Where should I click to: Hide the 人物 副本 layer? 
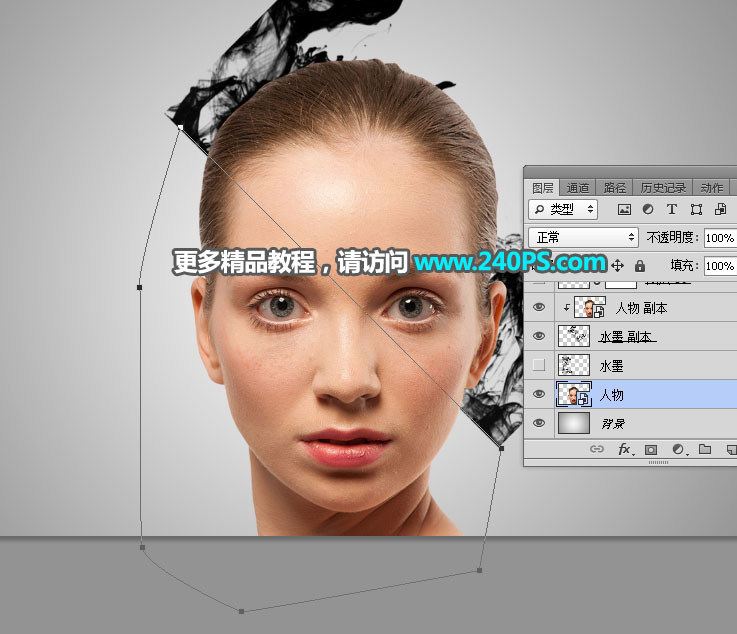(540, 308)
